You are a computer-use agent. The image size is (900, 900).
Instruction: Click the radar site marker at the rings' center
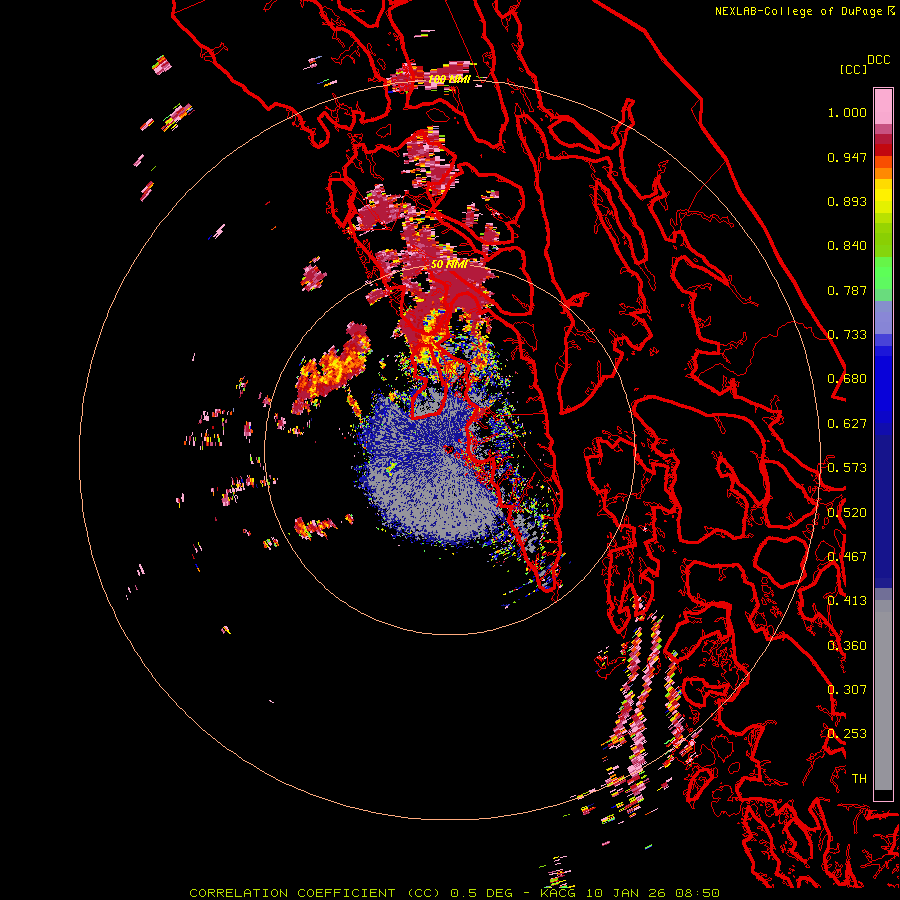[448, 449]
